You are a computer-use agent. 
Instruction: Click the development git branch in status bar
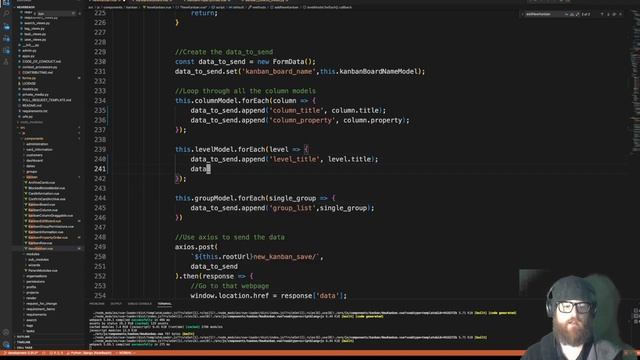pos(21,353)
